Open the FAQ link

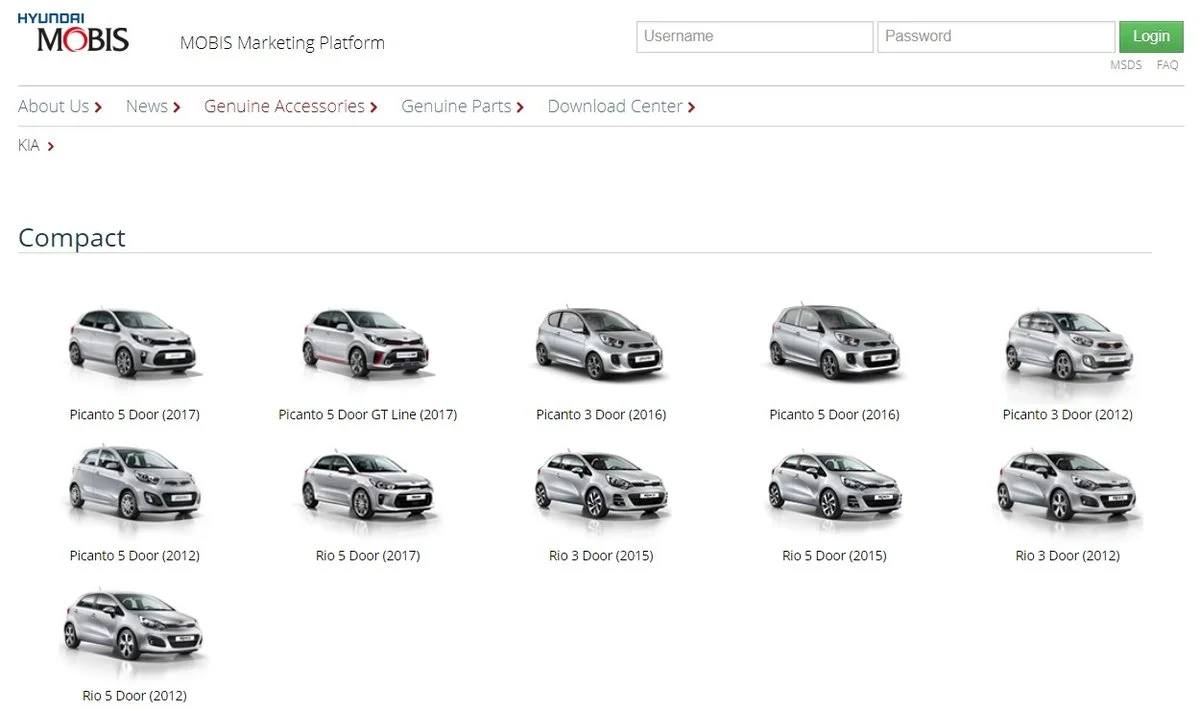pos(1167,65)
